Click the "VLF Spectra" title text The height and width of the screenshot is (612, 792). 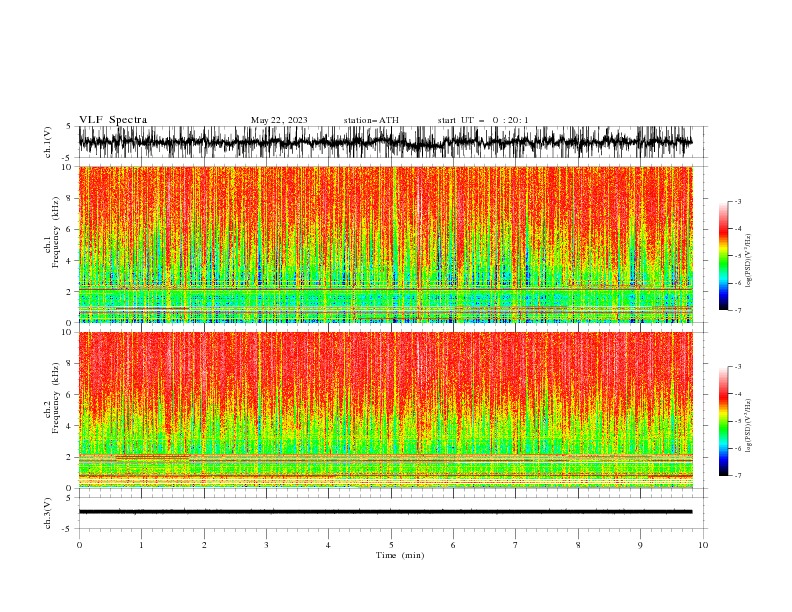(113, 120)
